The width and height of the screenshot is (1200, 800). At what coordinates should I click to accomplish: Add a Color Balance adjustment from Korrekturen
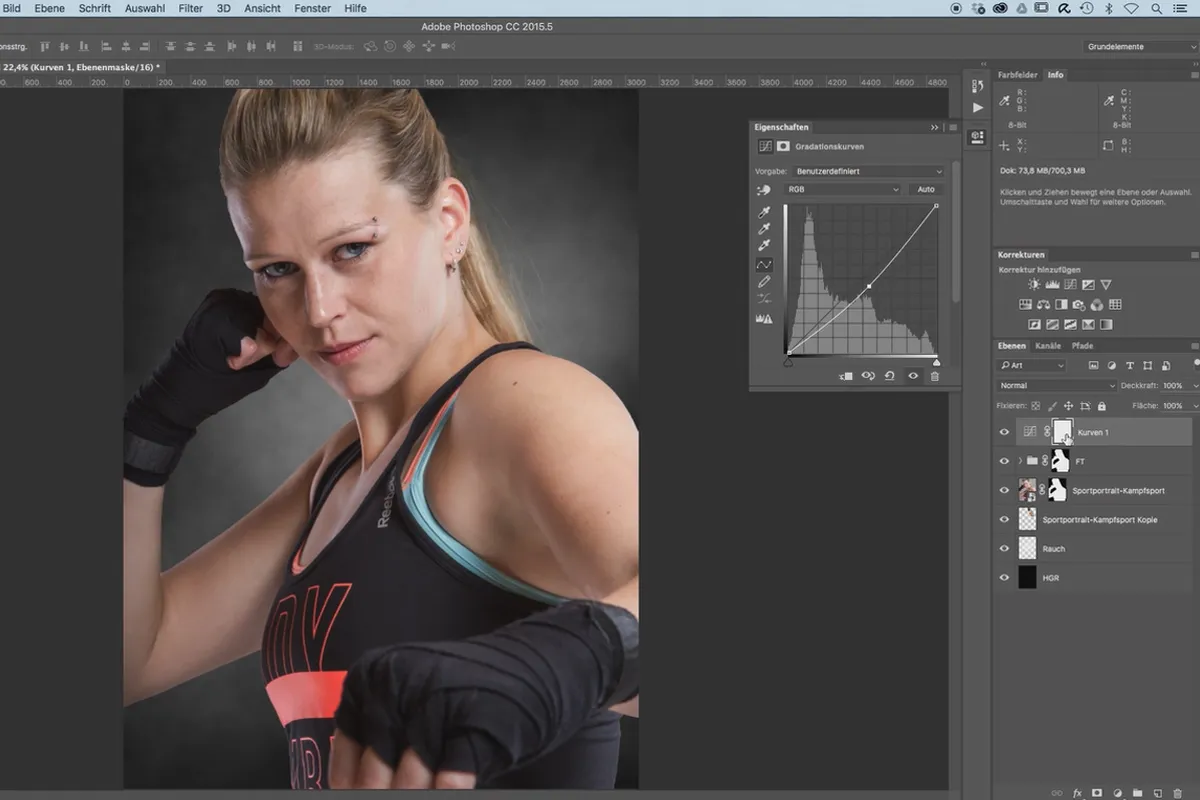[1043, 305]
